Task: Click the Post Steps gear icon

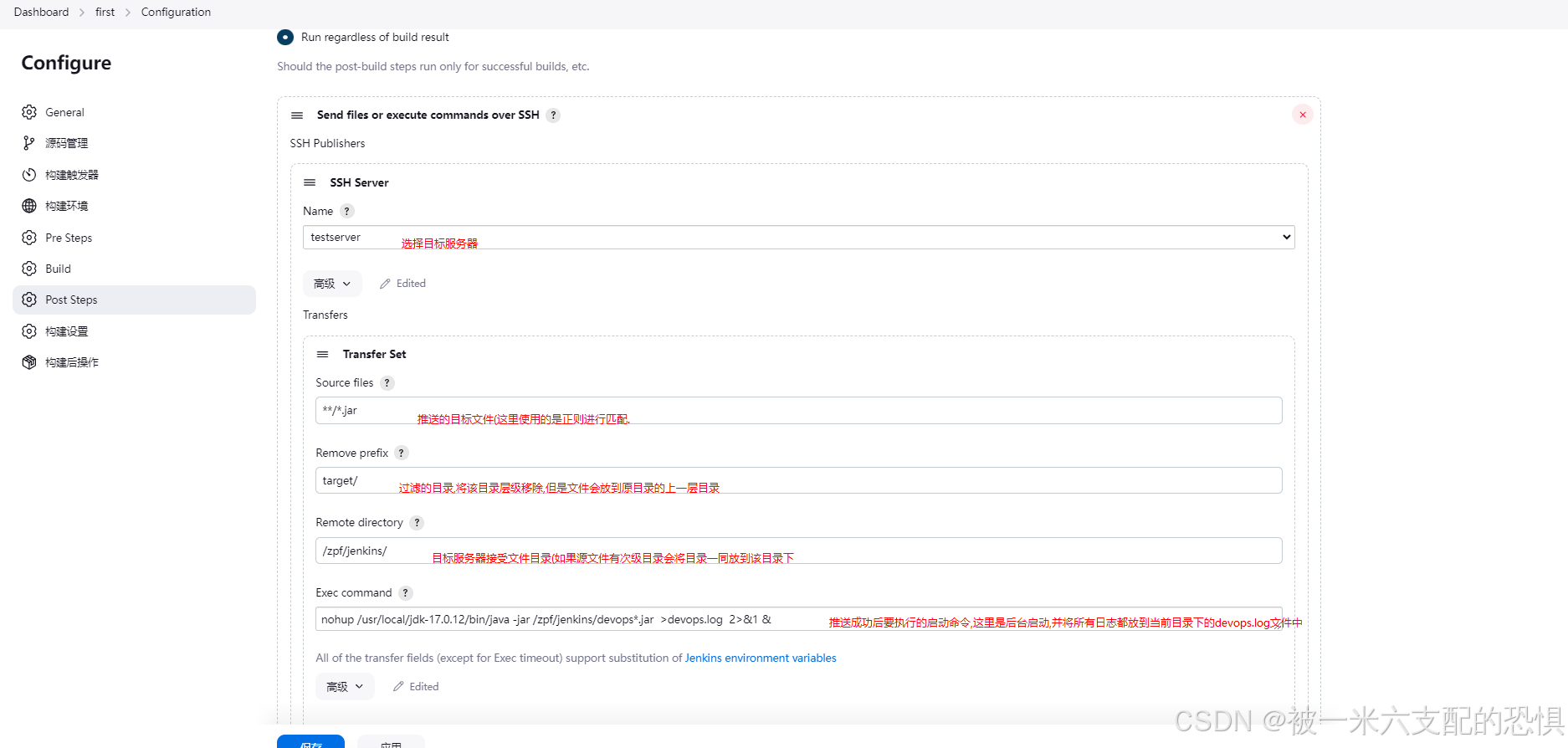Action: [x=29, y=300]
